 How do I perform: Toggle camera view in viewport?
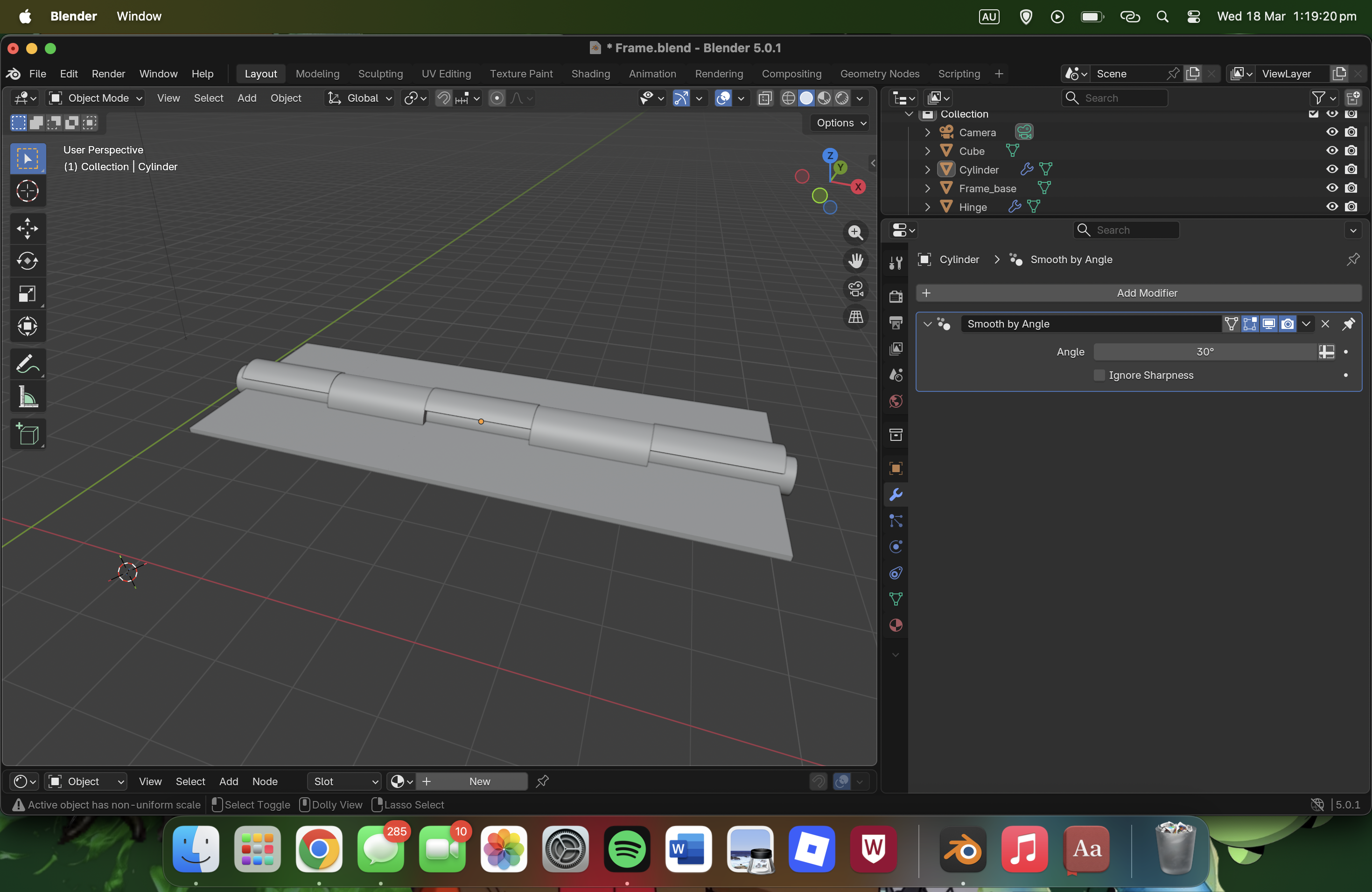[x=855, y=289]
